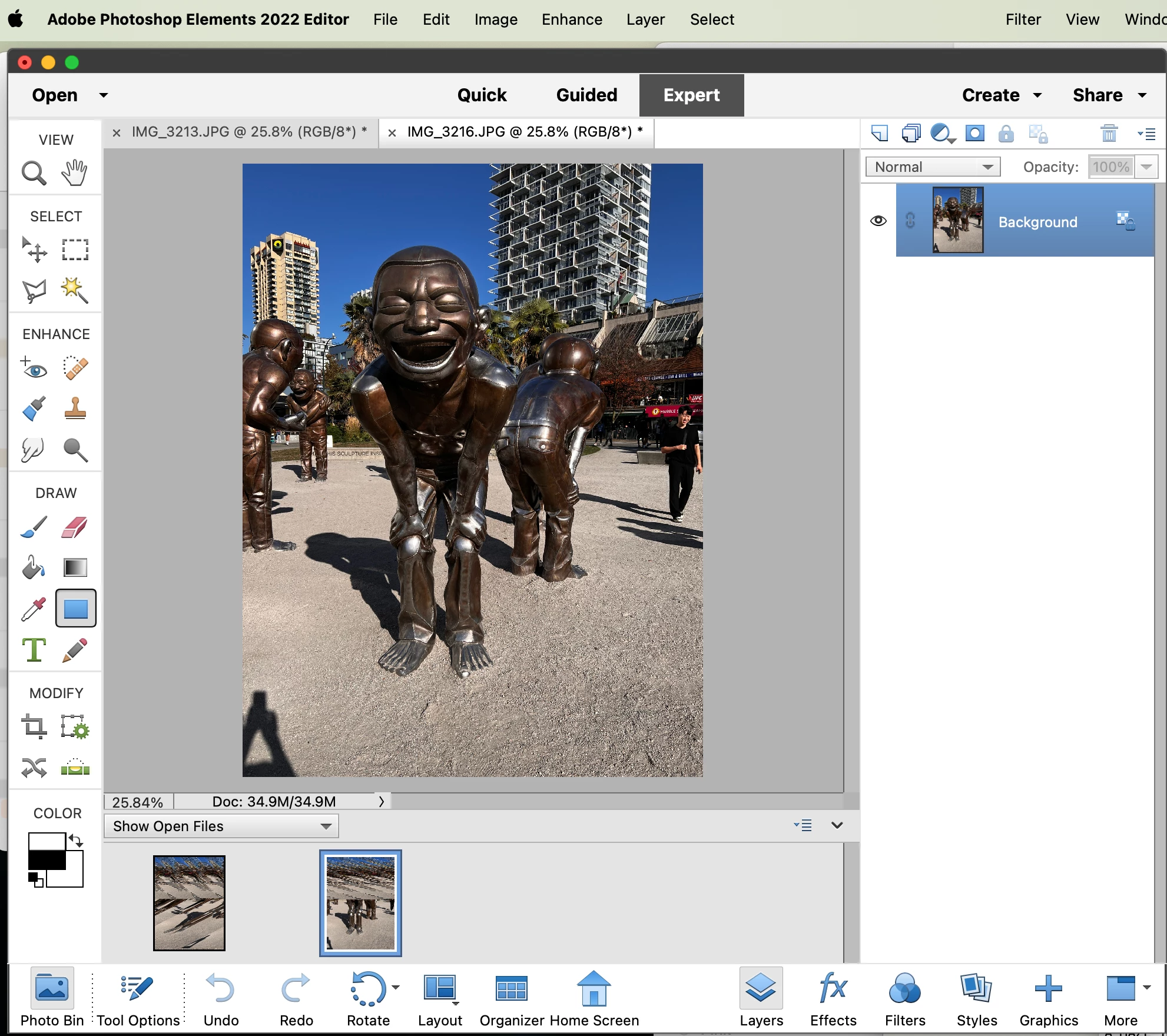Image resolution: width=1167 pixels, height=1036 pixels.
Task: Select the Hand tool
Action: (x=75, y=172)
